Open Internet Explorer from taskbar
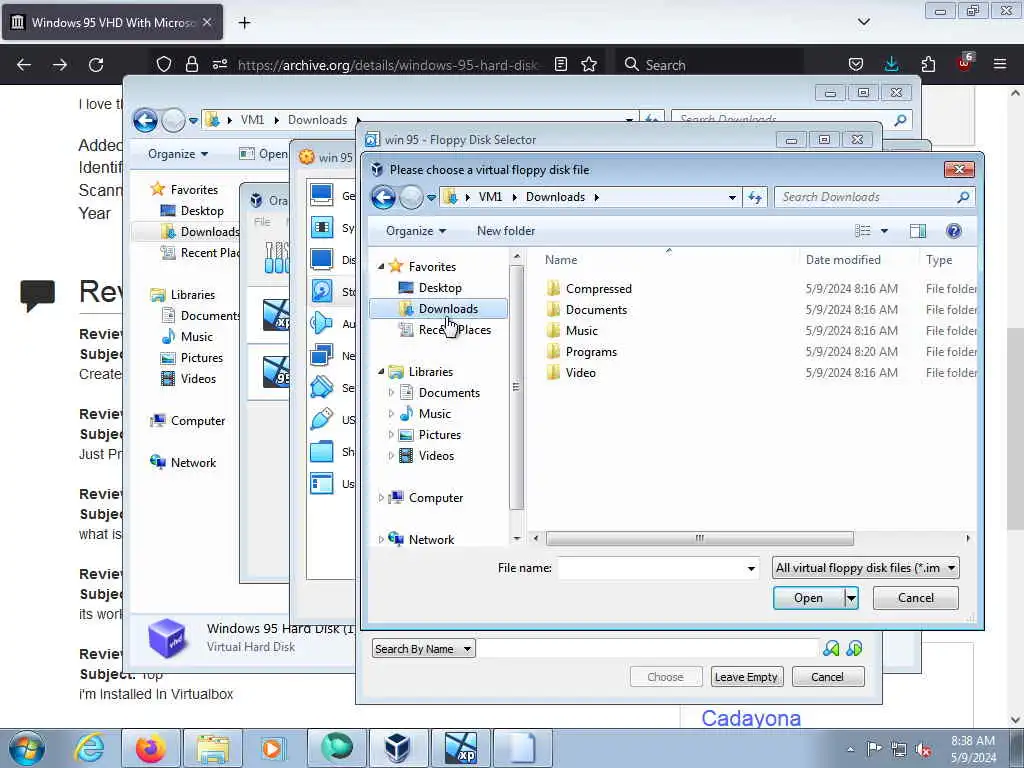1024x768 pixels. point(89,748)
